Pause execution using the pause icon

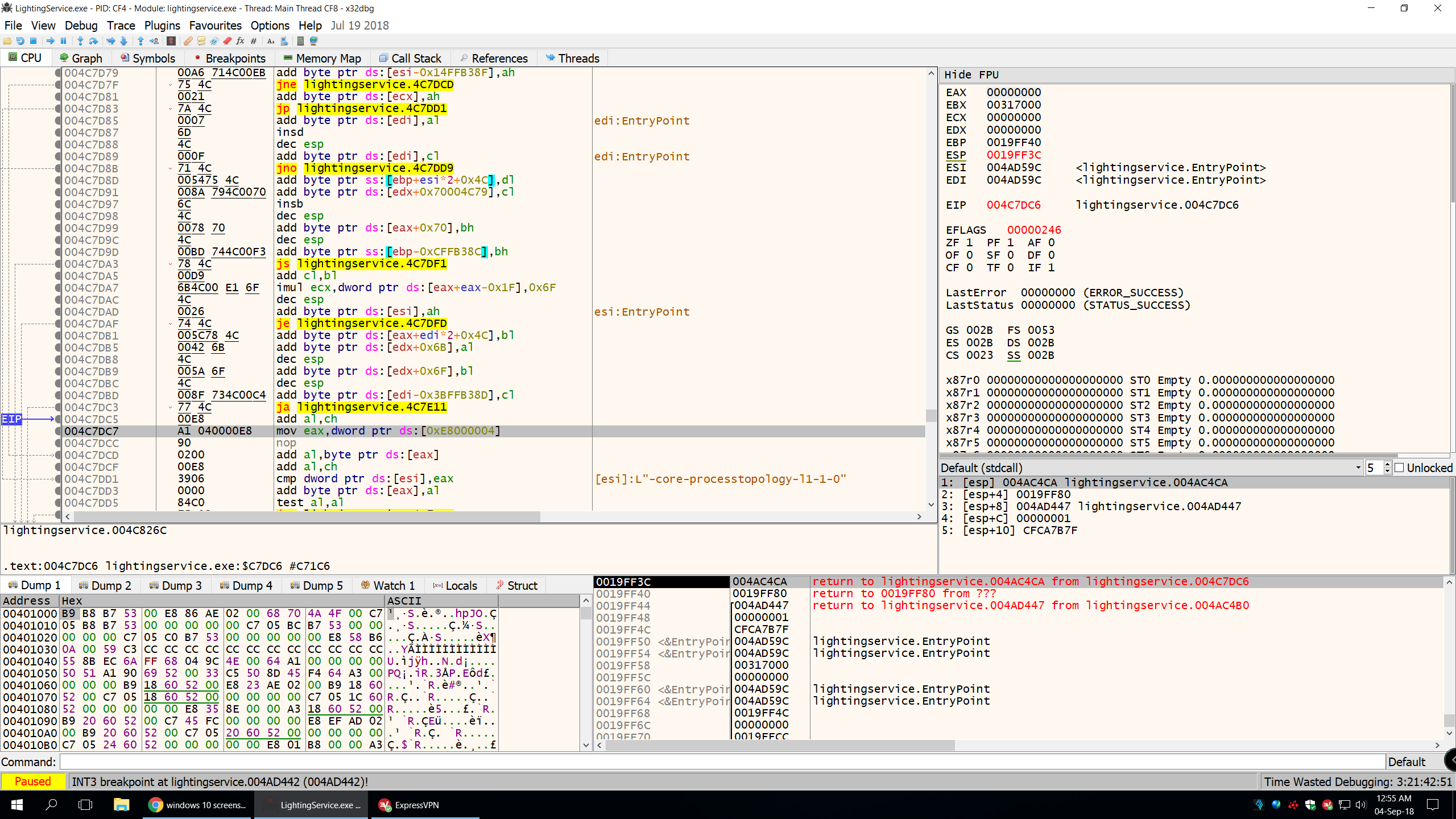(63, 40)
